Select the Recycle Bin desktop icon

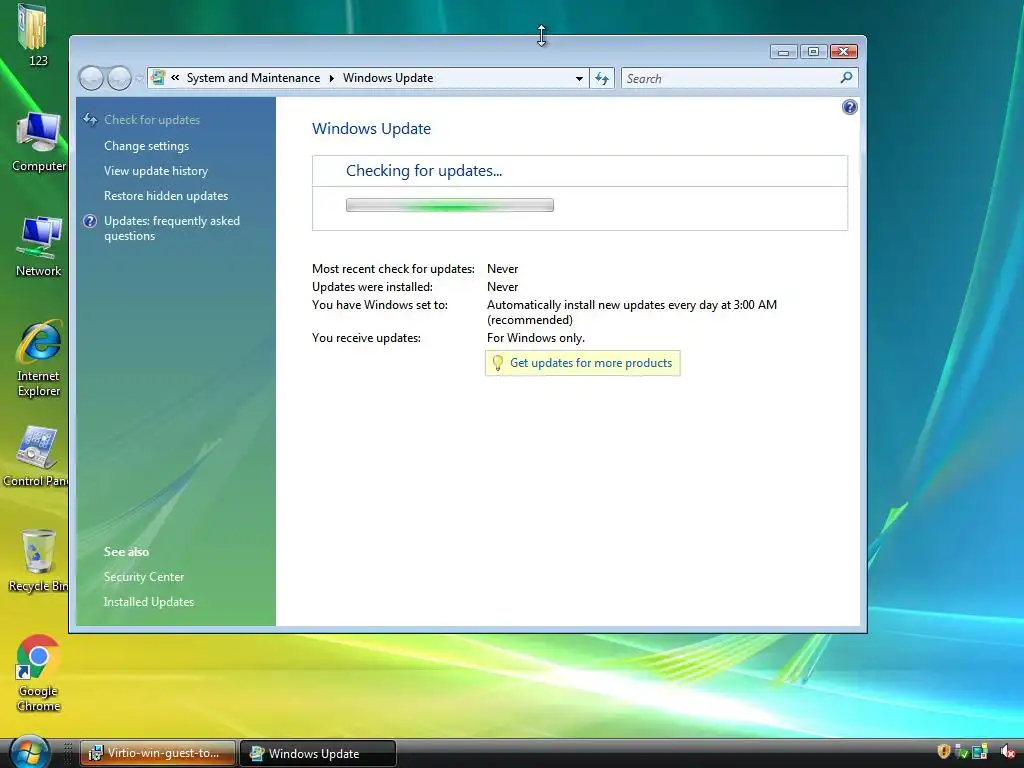[38, 560]
